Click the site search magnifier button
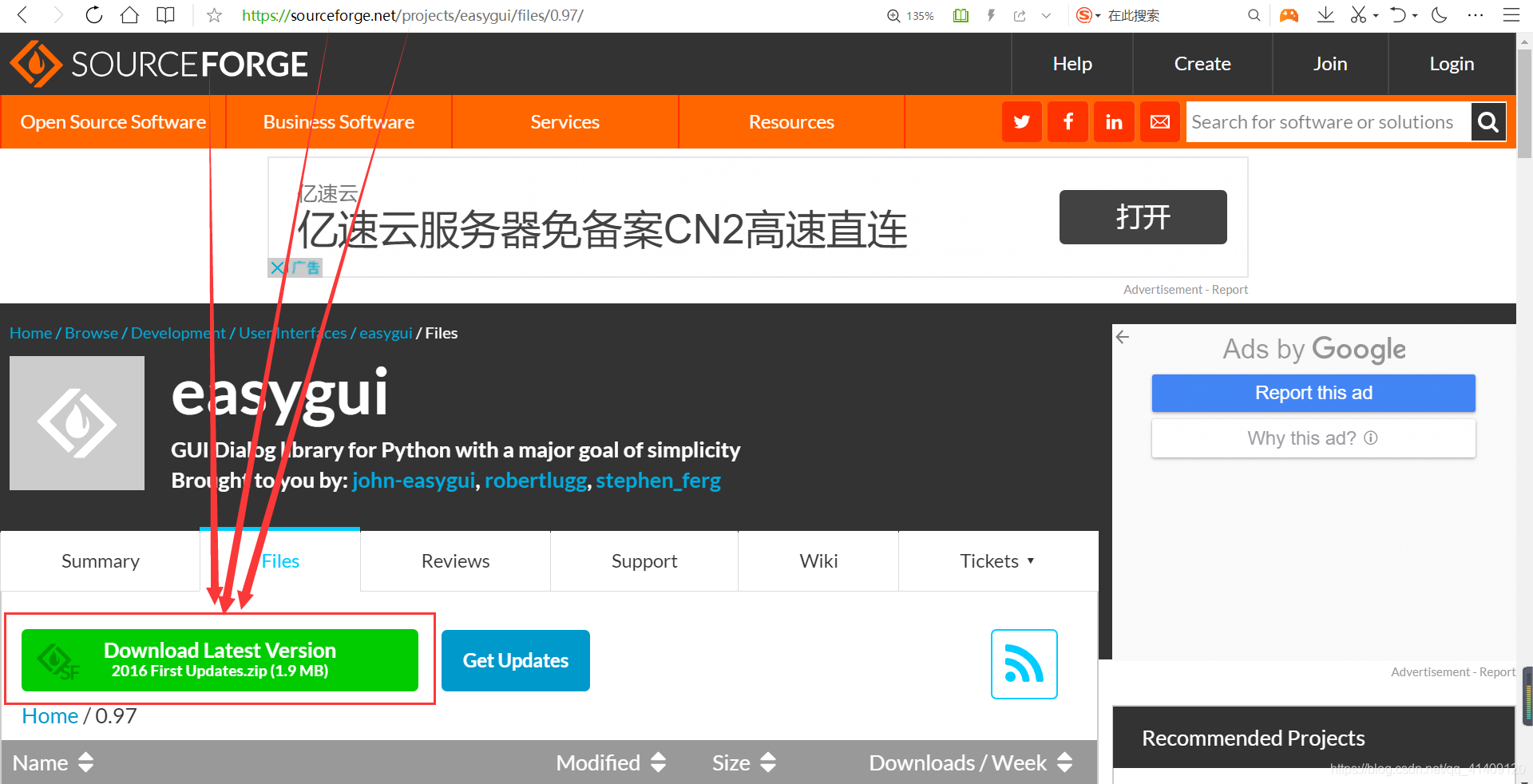 pyautogui.click(x=1488, y=122)
